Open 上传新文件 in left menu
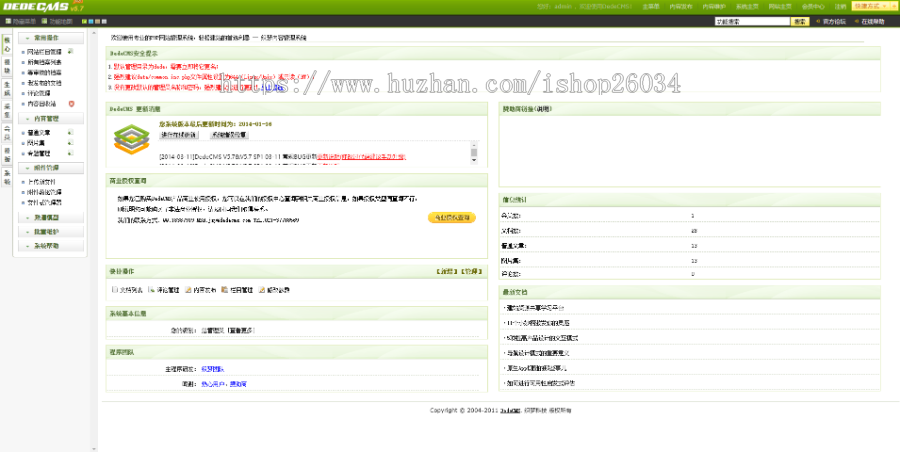900x452 pixels. [x=41, y=181]
